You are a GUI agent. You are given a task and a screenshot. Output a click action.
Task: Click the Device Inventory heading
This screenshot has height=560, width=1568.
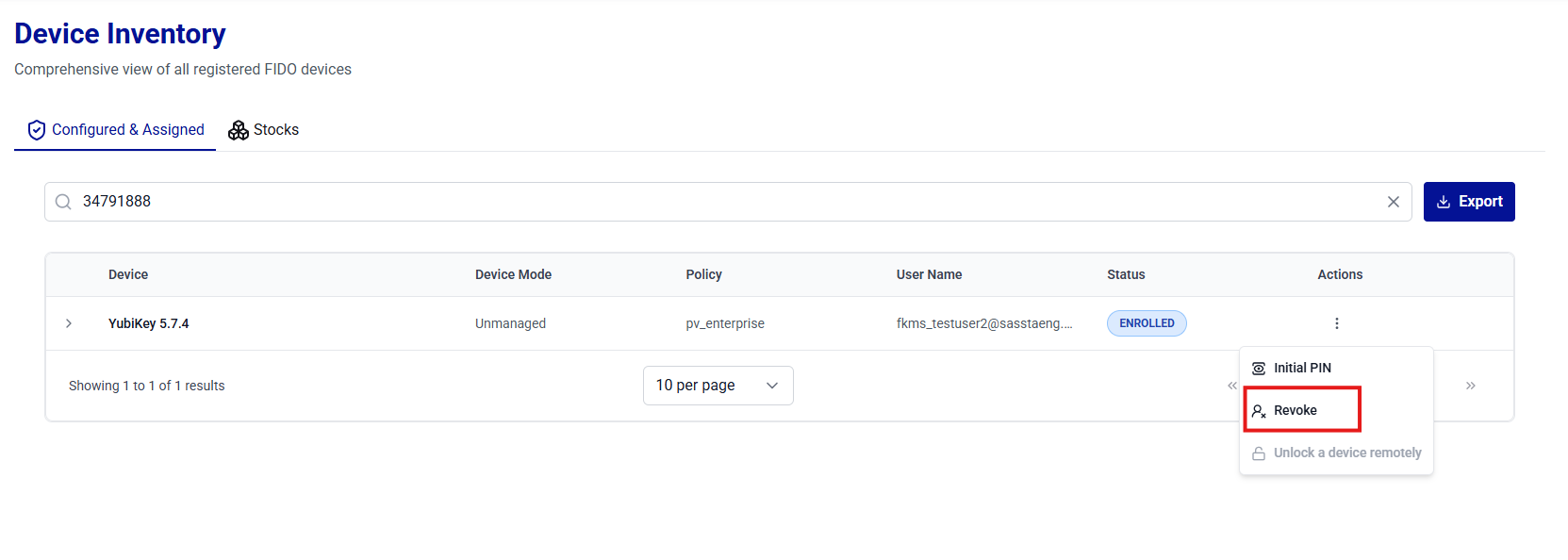pos(120,34)
